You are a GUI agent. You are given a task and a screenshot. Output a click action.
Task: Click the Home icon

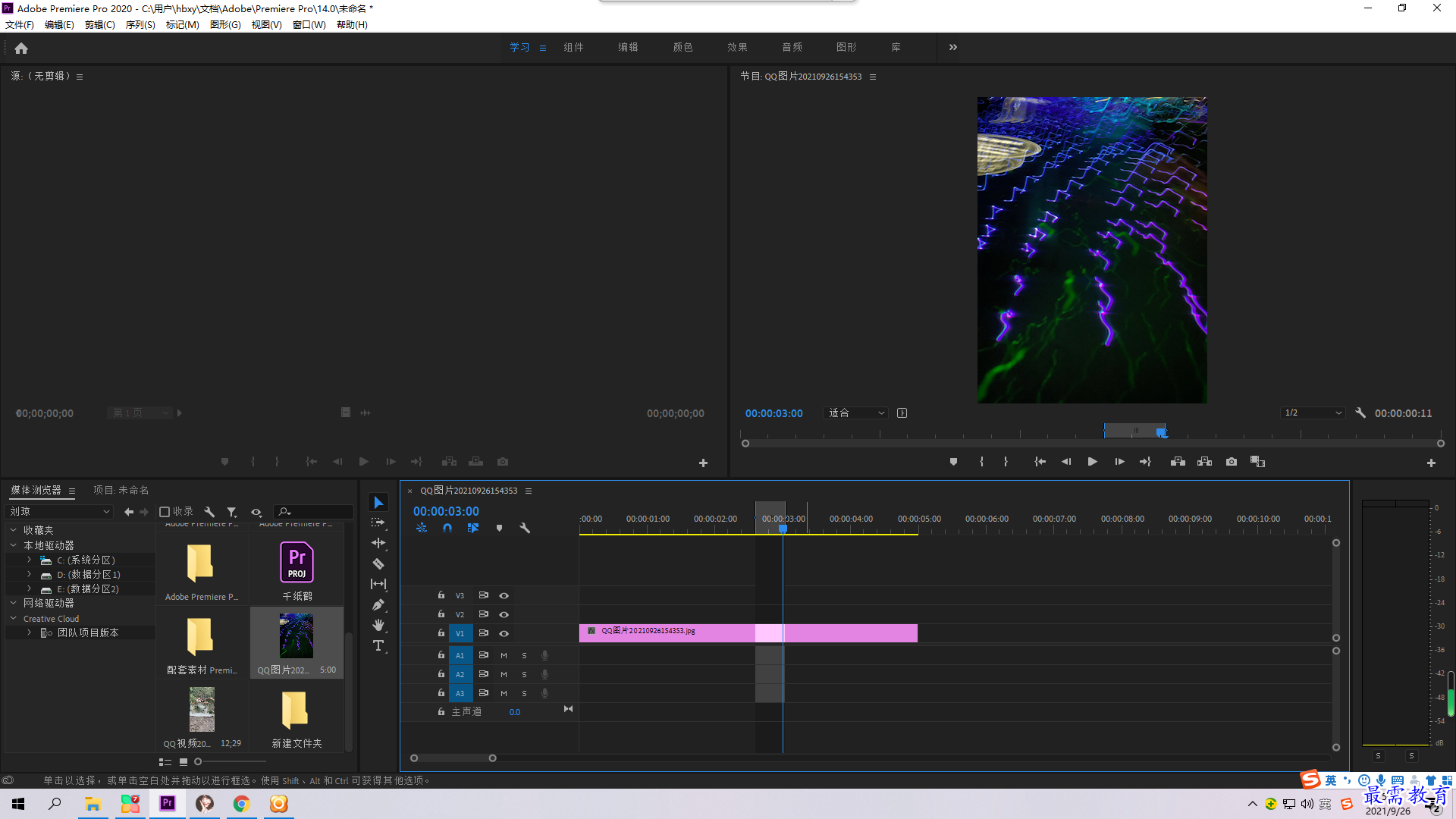coord(21,48)
